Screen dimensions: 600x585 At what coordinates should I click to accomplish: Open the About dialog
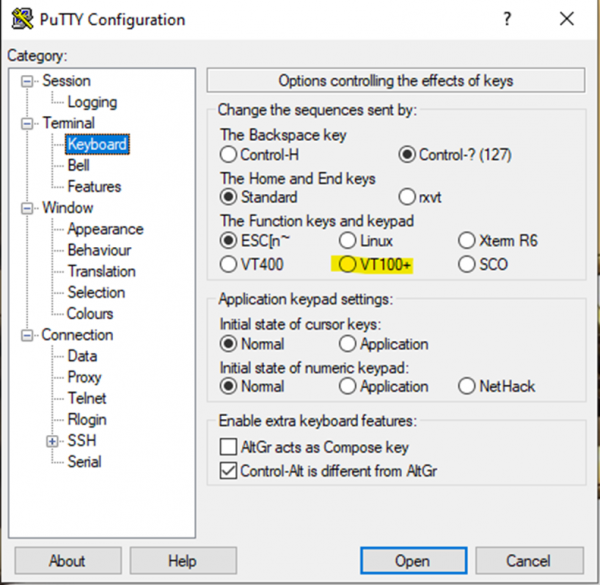tap(67, 560)
